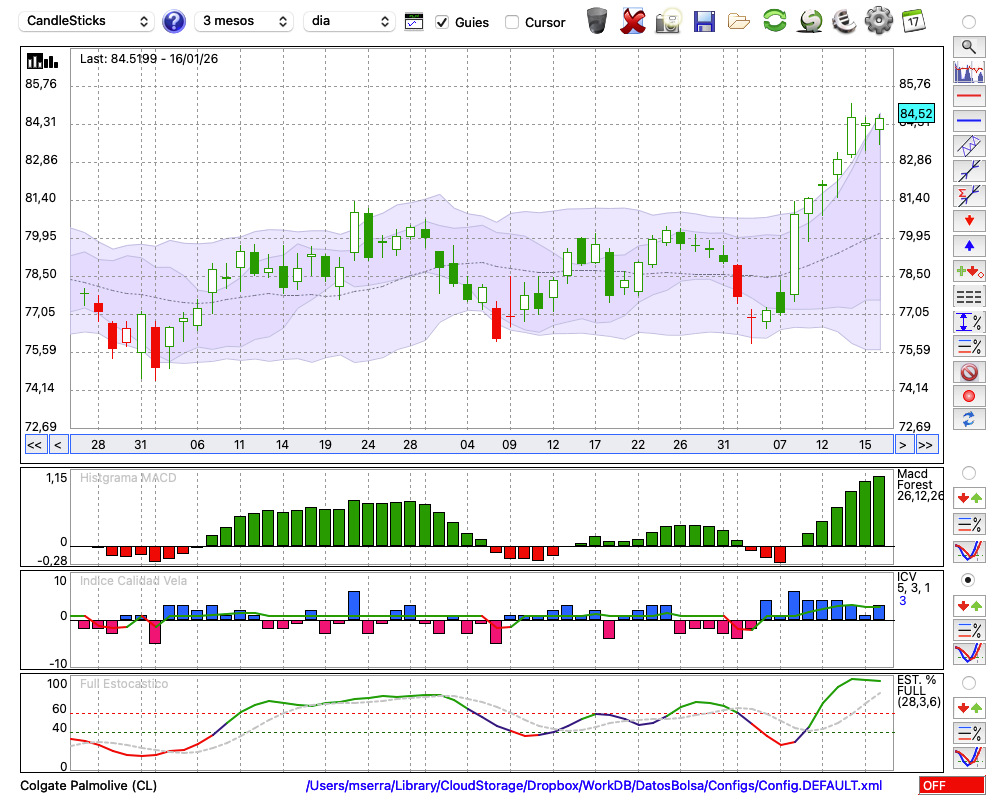Expand the dia interval dropdown
Image resolution: width=1000 pixels, height=800 pixels.
(349, 21)
